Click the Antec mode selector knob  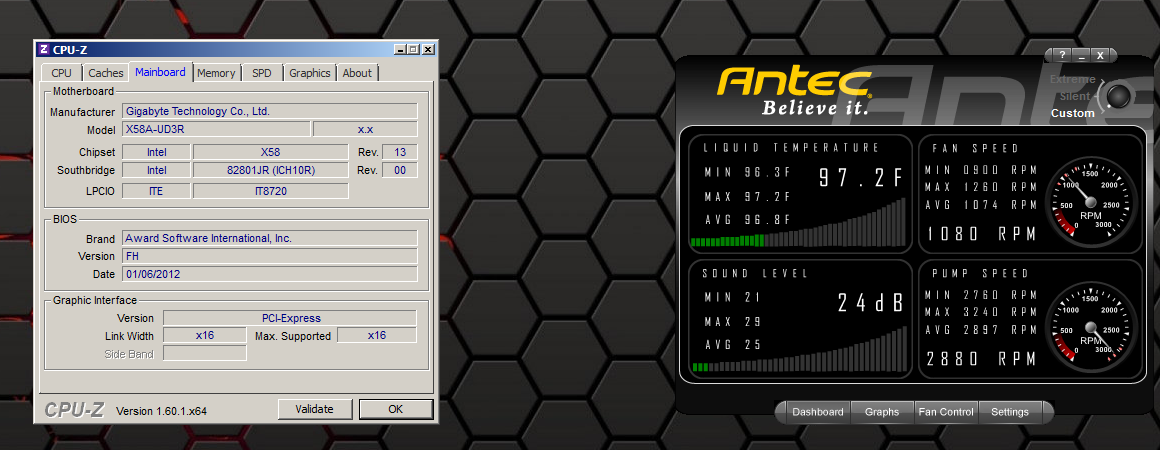coord(1119,96)
